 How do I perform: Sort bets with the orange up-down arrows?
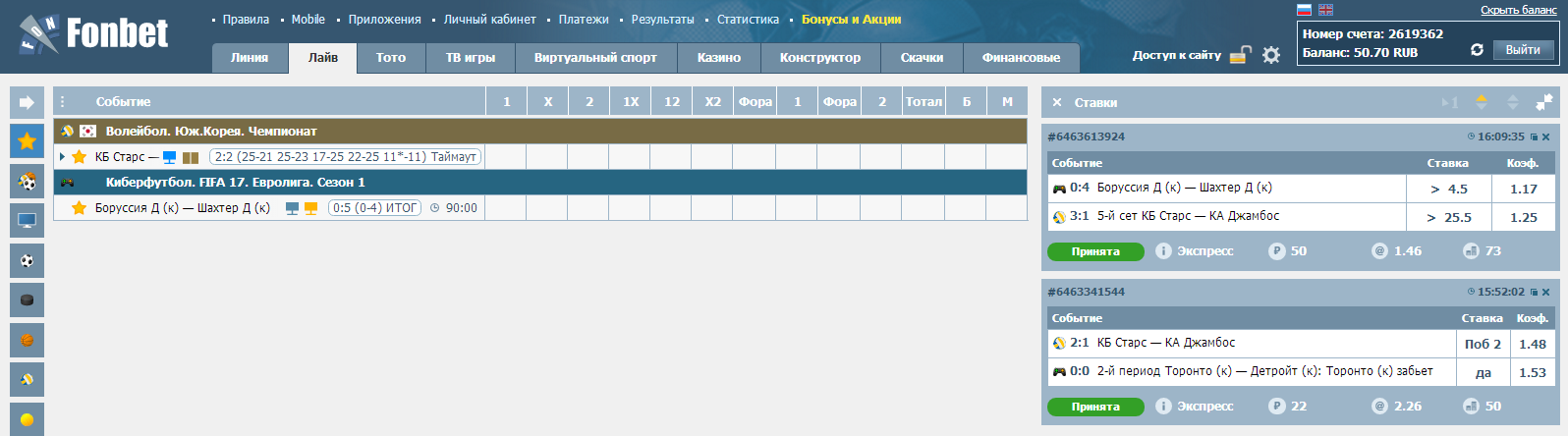[1482, 102]
